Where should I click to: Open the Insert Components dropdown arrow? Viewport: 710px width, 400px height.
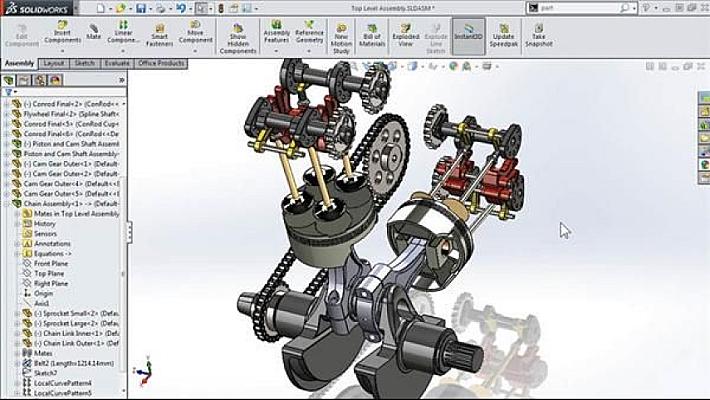[x=62, y=50]
